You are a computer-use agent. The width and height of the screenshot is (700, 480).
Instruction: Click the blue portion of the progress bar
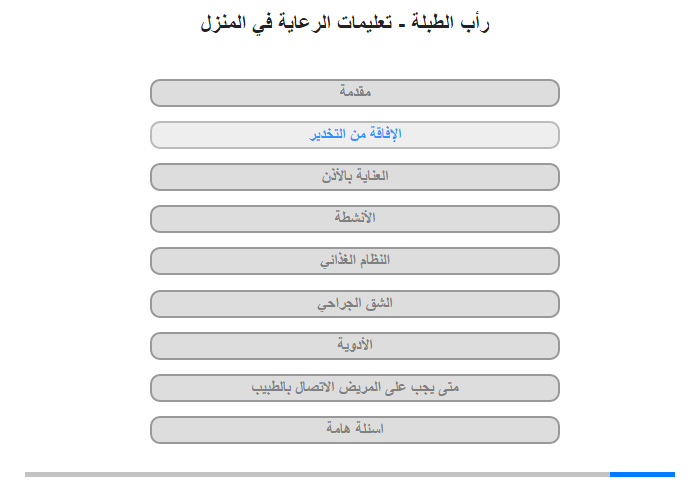tap(642, 475)
